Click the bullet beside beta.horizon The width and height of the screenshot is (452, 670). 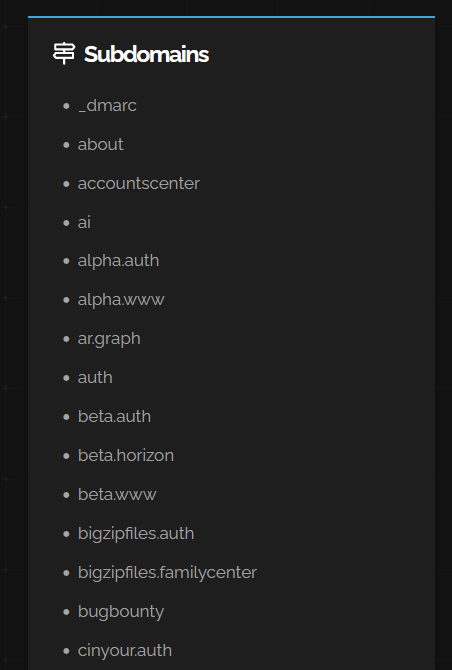(66, 456)
